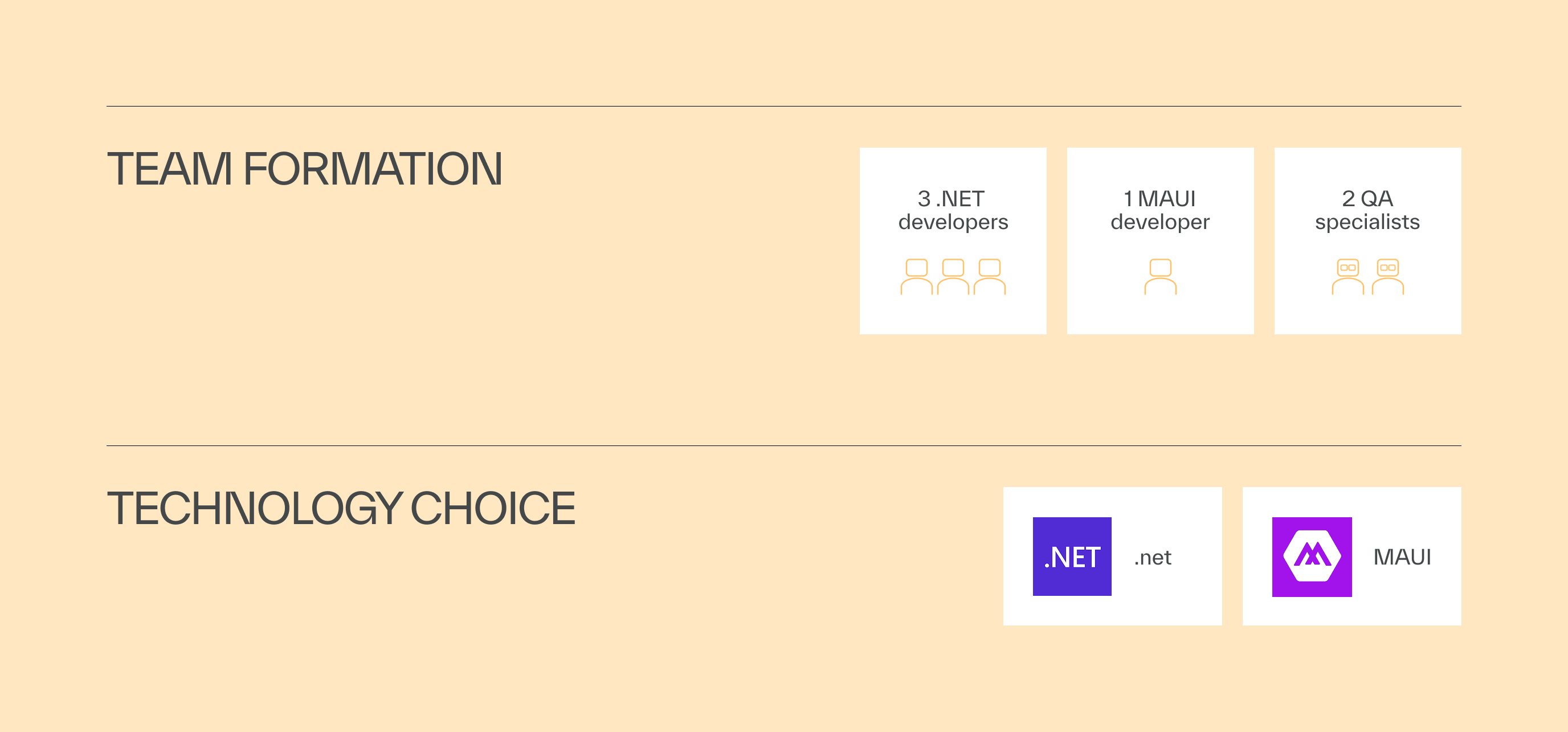
Task: Select the QA specialists white card
Action: click(1368, 241)
